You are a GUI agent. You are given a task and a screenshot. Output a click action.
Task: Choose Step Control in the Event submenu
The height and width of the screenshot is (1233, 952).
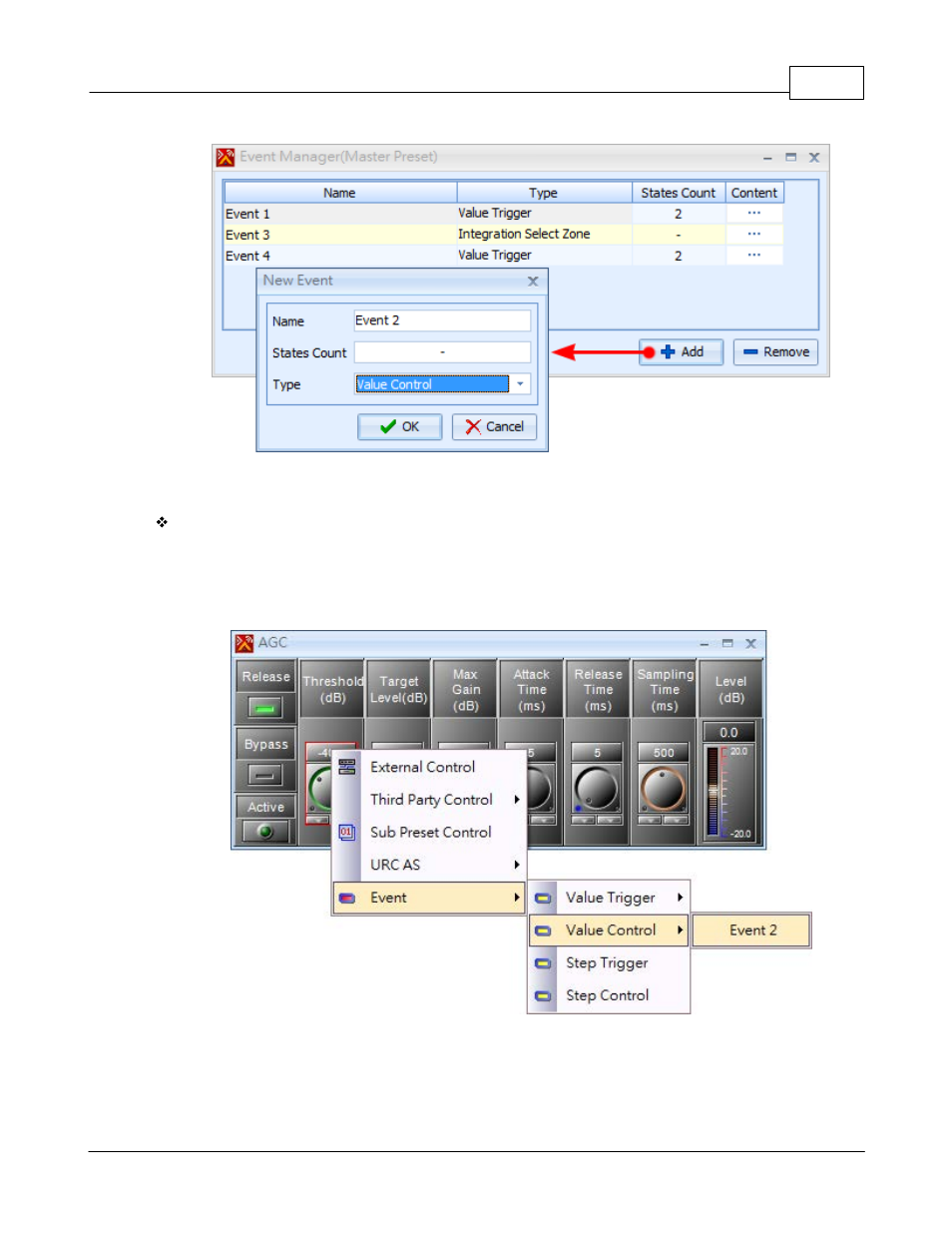coord(609,995)
